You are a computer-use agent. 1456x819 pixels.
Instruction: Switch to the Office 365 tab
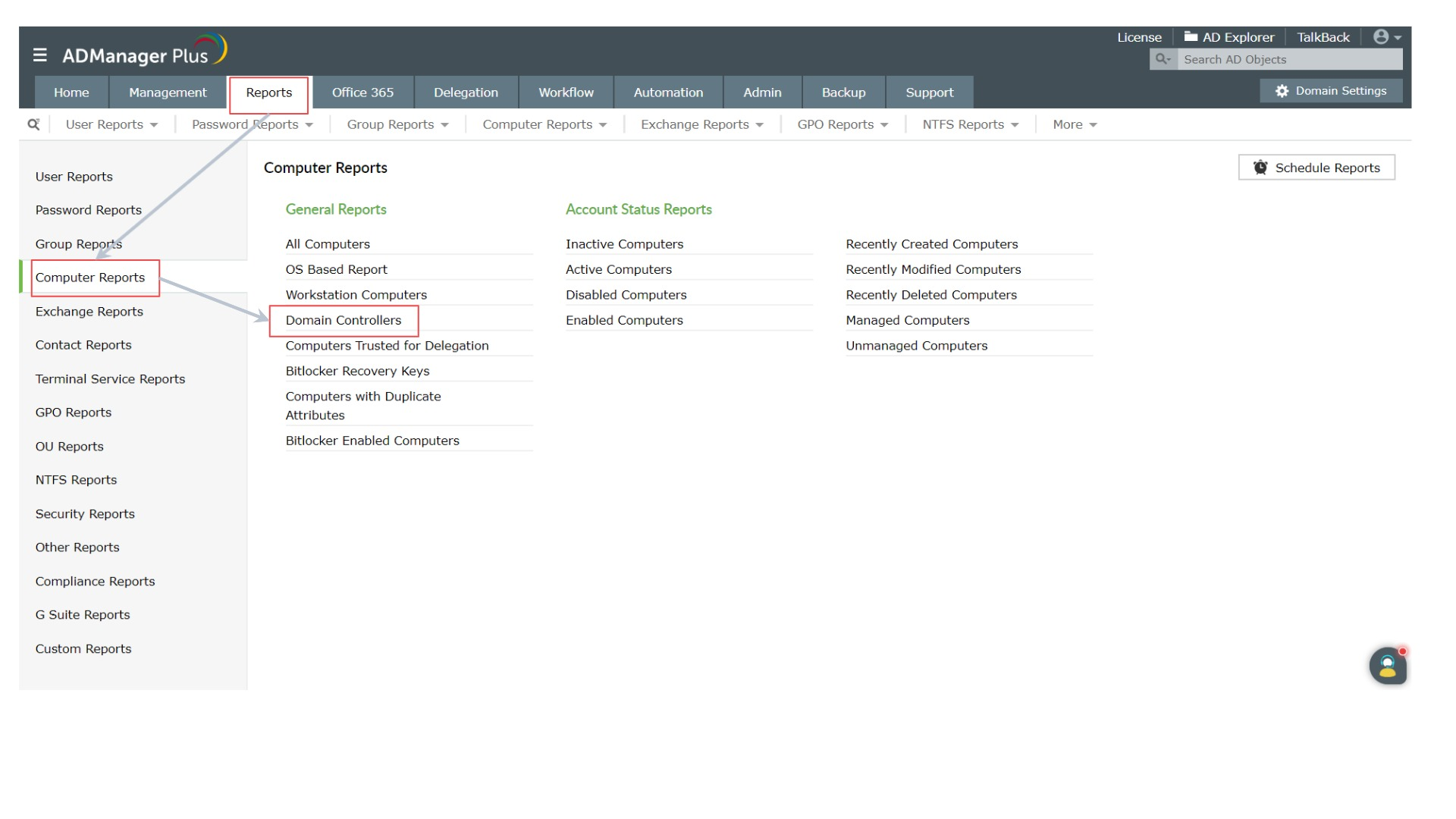pyautogui.click(x=362, y=93)
